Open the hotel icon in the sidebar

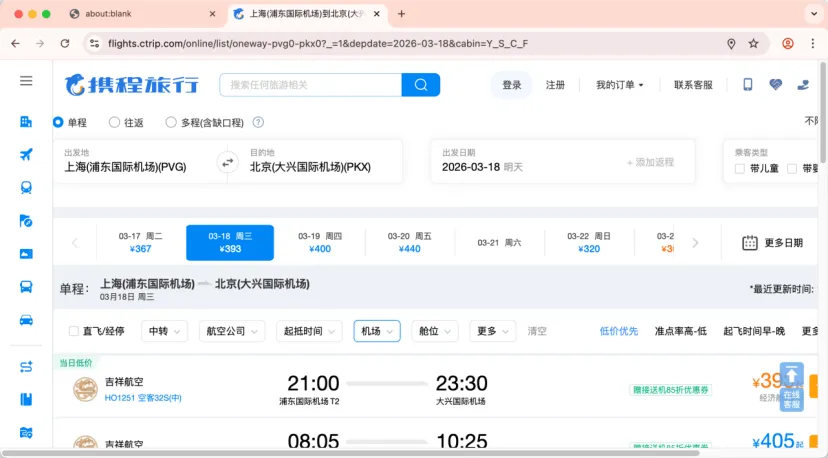[x=26, y=122]
